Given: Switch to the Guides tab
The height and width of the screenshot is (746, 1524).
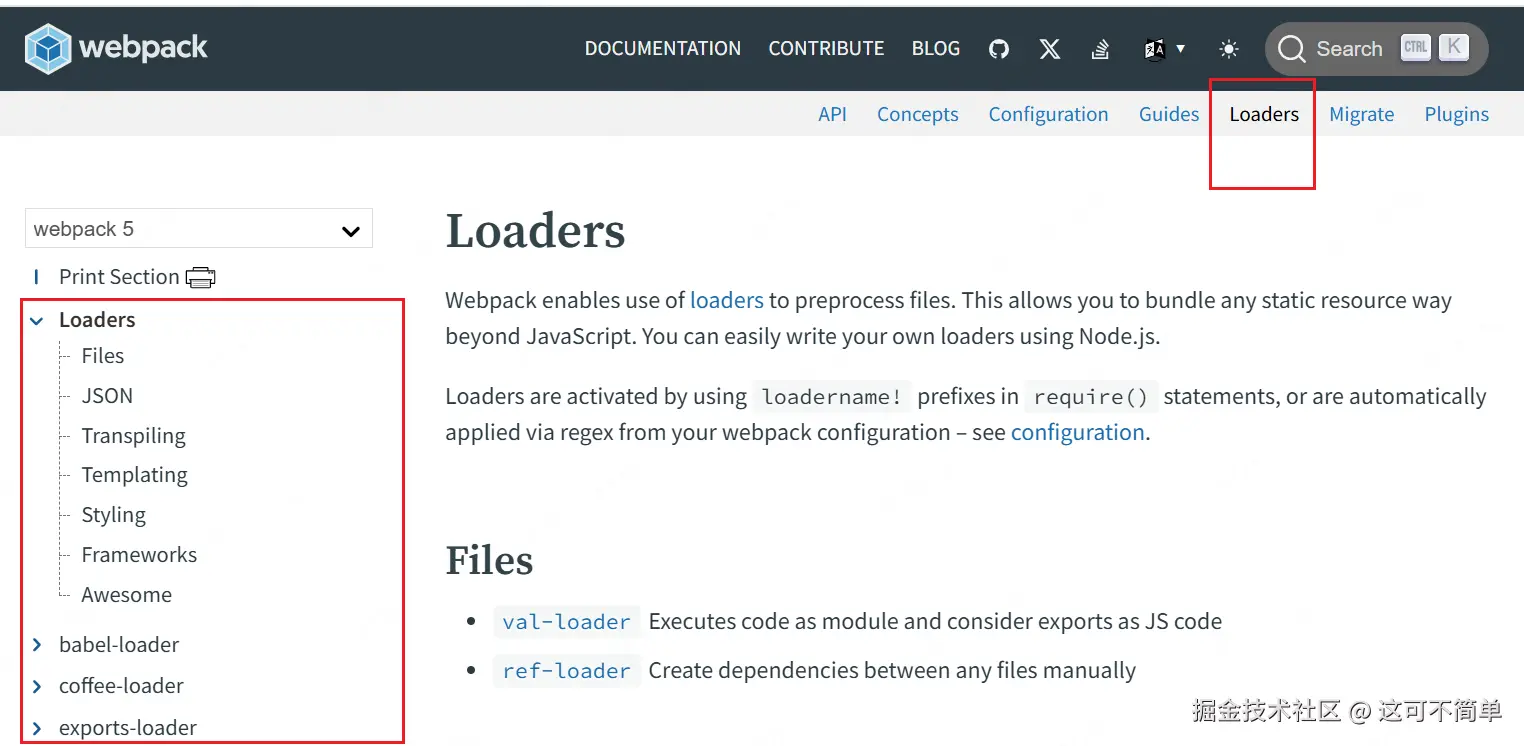Looking at the screenshot, I should pos(1169,114).
